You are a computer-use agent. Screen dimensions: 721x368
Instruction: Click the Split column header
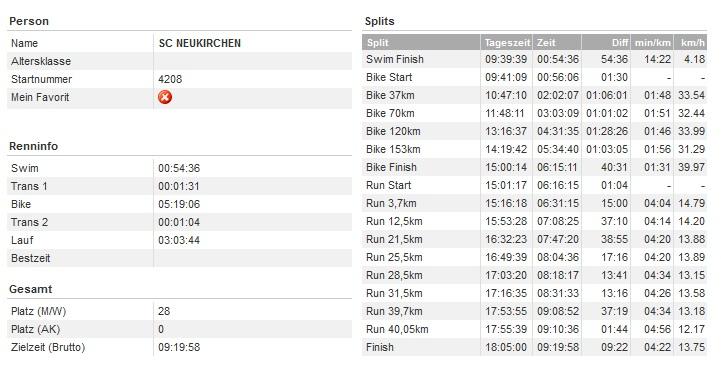[421, 42]
